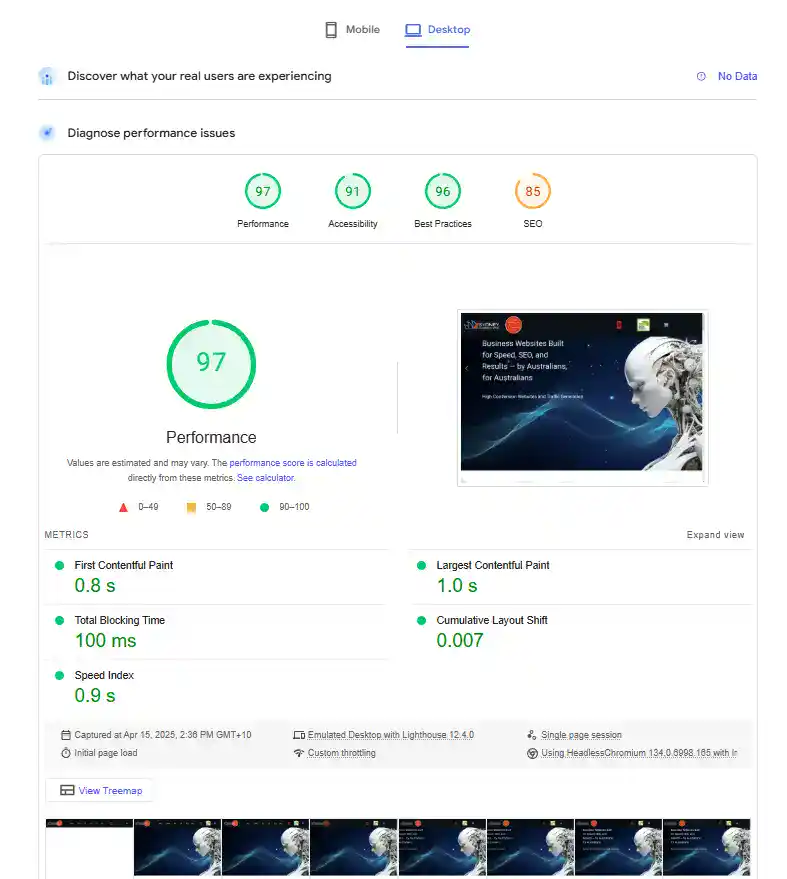Screen dimensions: 787x879
Task: Open Using HeadlessChromium 134 details
Action: (x=639, y=753)
